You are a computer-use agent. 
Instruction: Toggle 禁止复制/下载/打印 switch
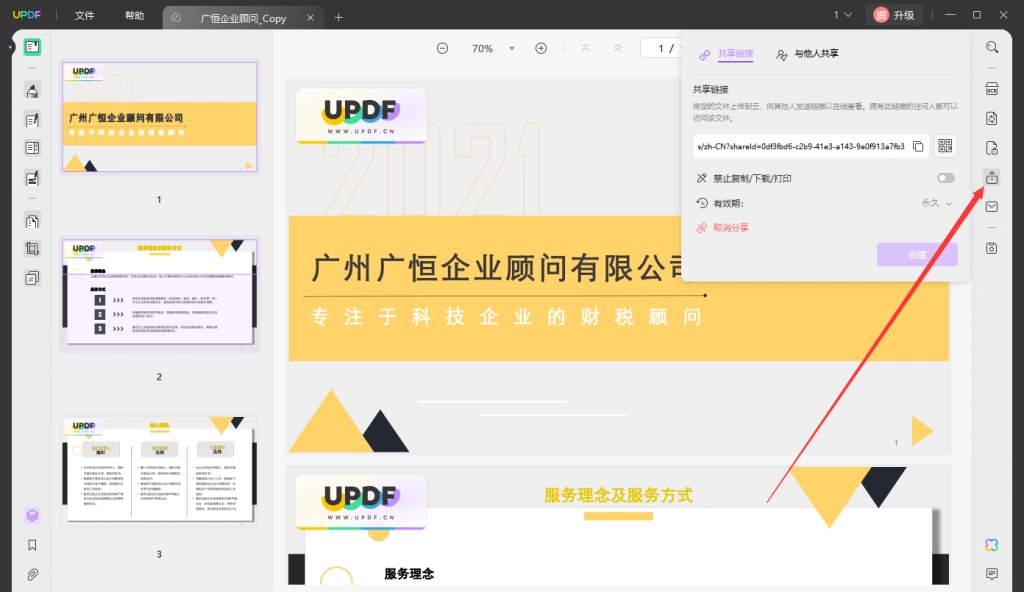(x=946, y=178)
